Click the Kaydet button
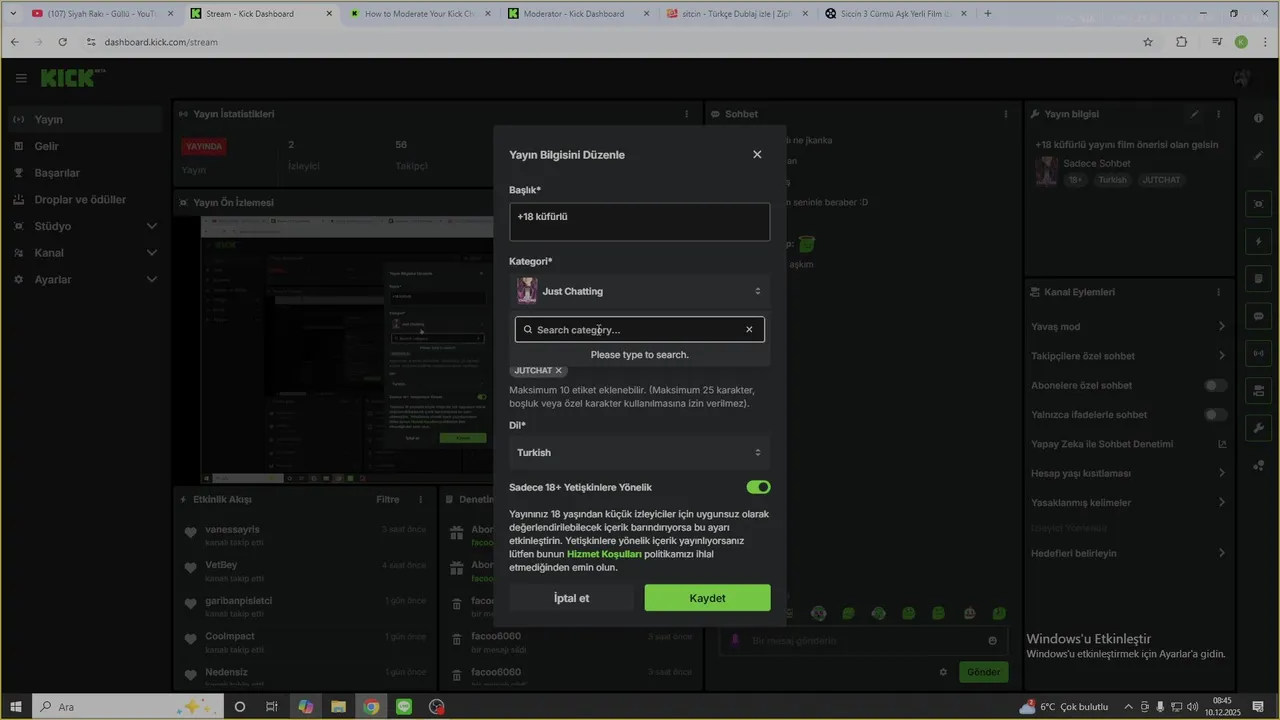Viewport: 1280px width, 720px height. point(707,598)
